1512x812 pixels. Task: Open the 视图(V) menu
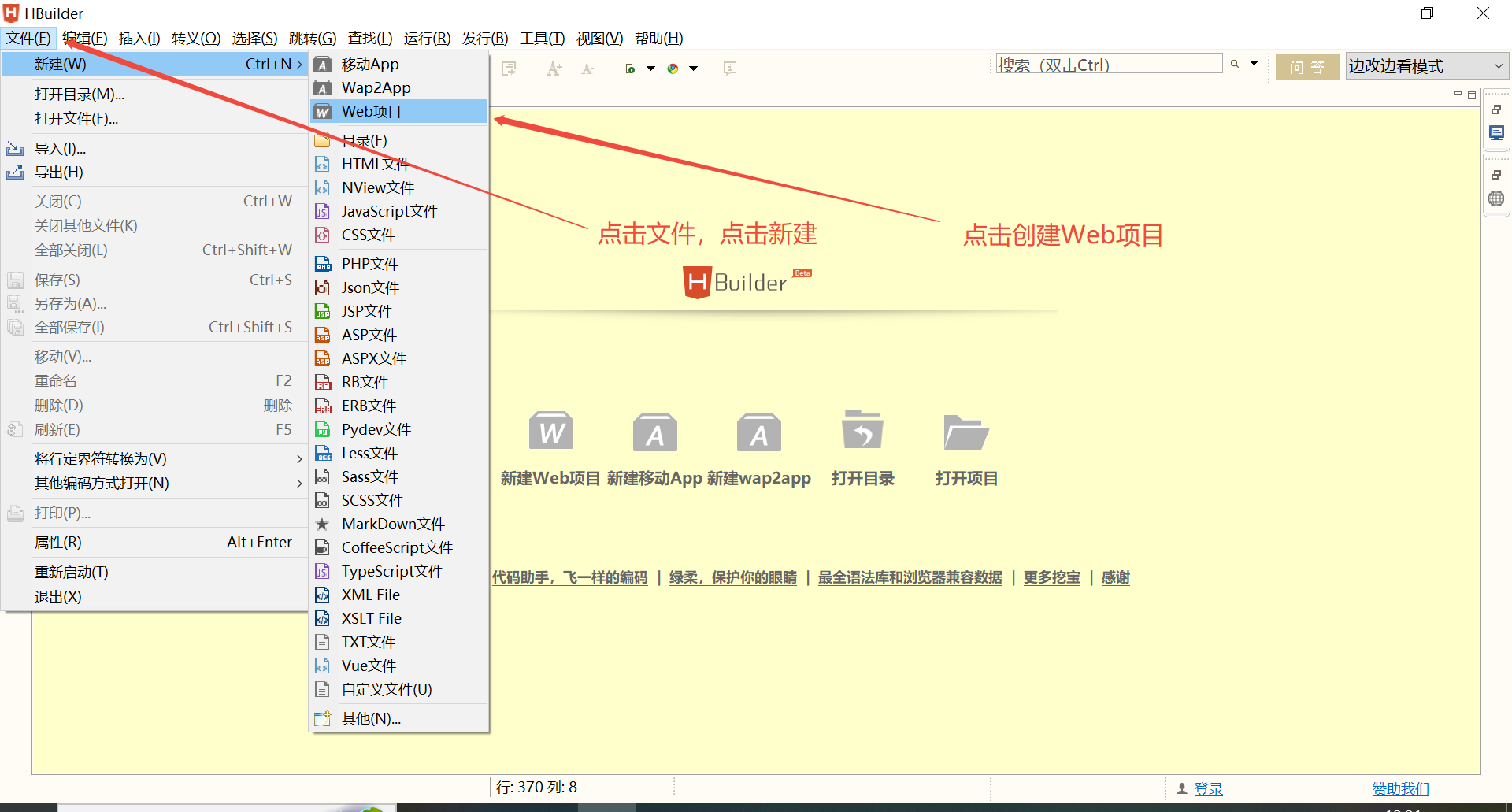pyautogui.click(x=599, y=38)
